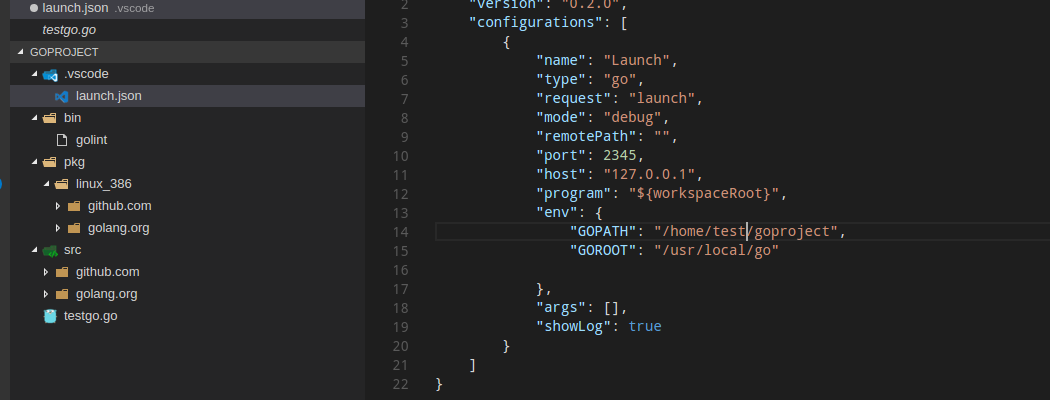Click the "remotePath" key

[x=587, y=137]
